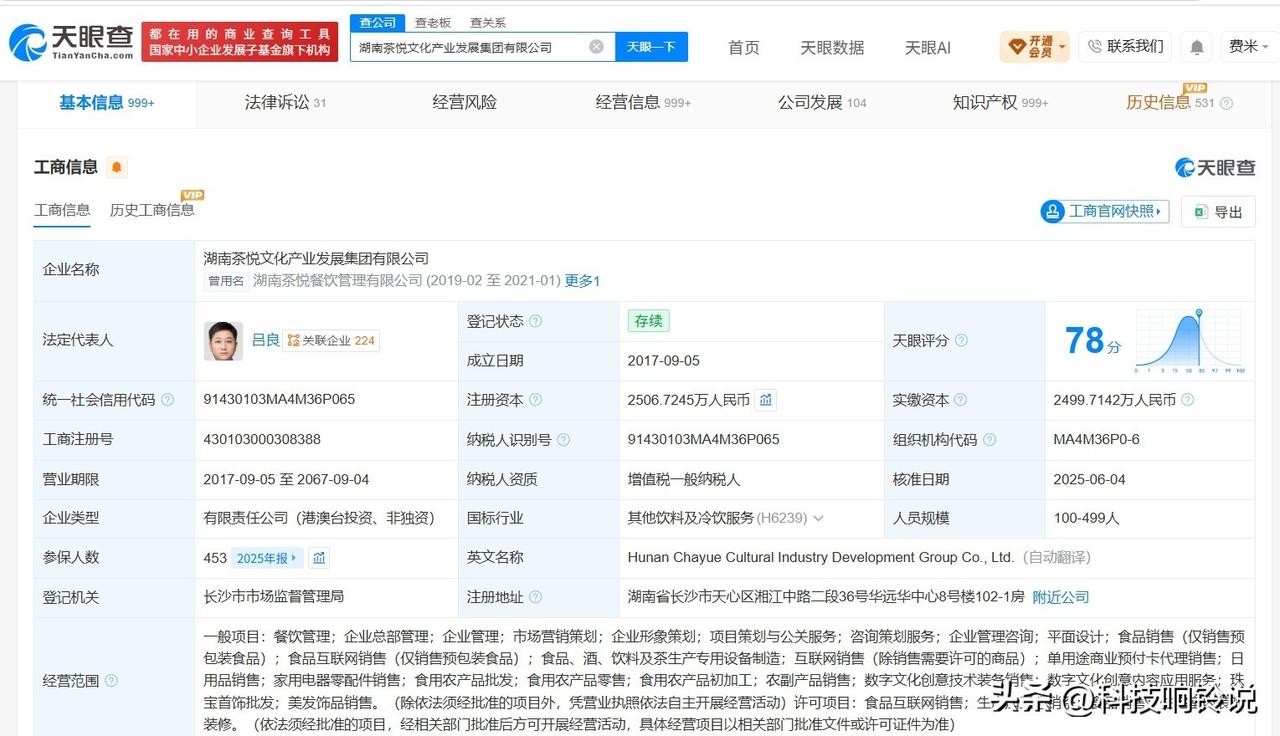Open the 法律诉讼 tab
Viewport: 1280px width, 736px height.
285,102
